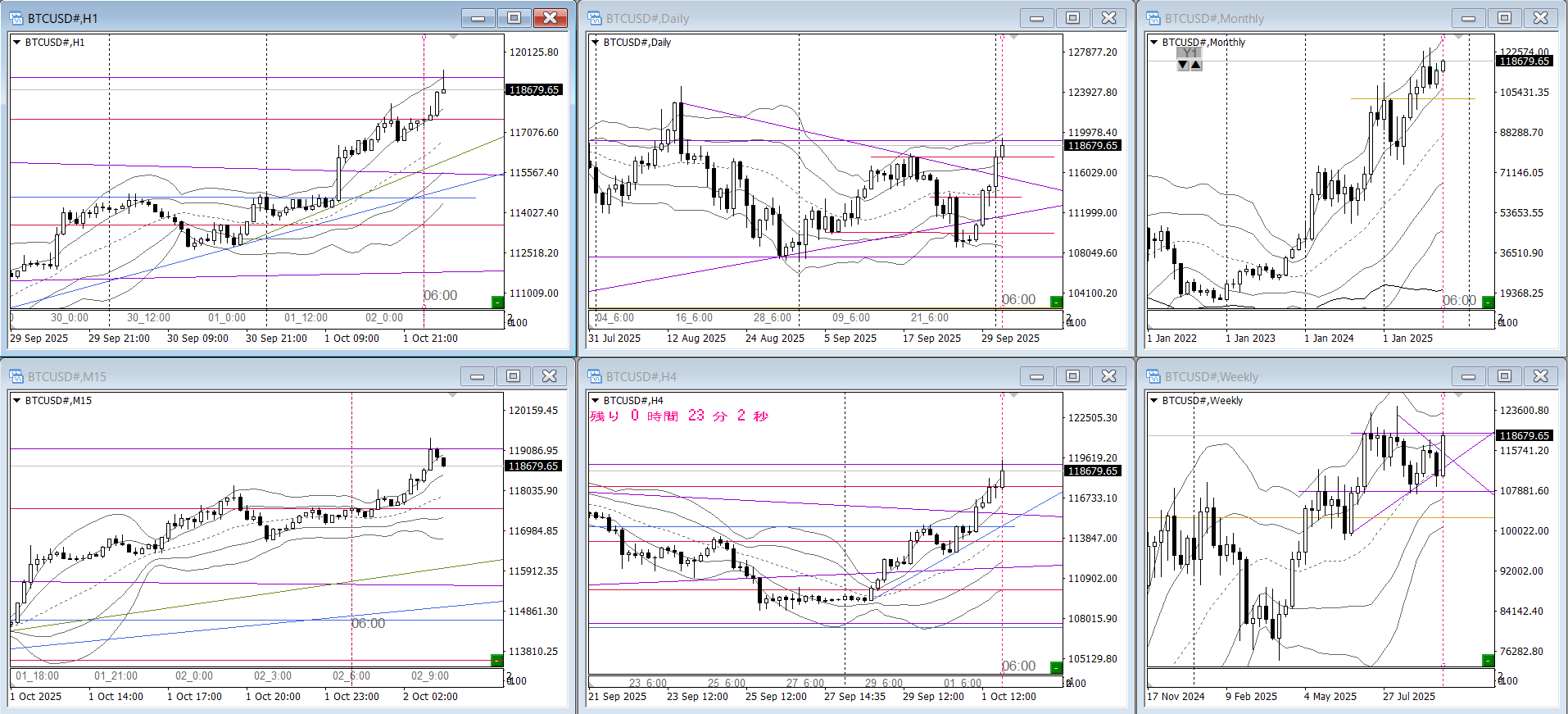This screenshot has width=1568, height=714.
Task: Toggle the green minus box on Weekly chart
Action: (1488, 660)
